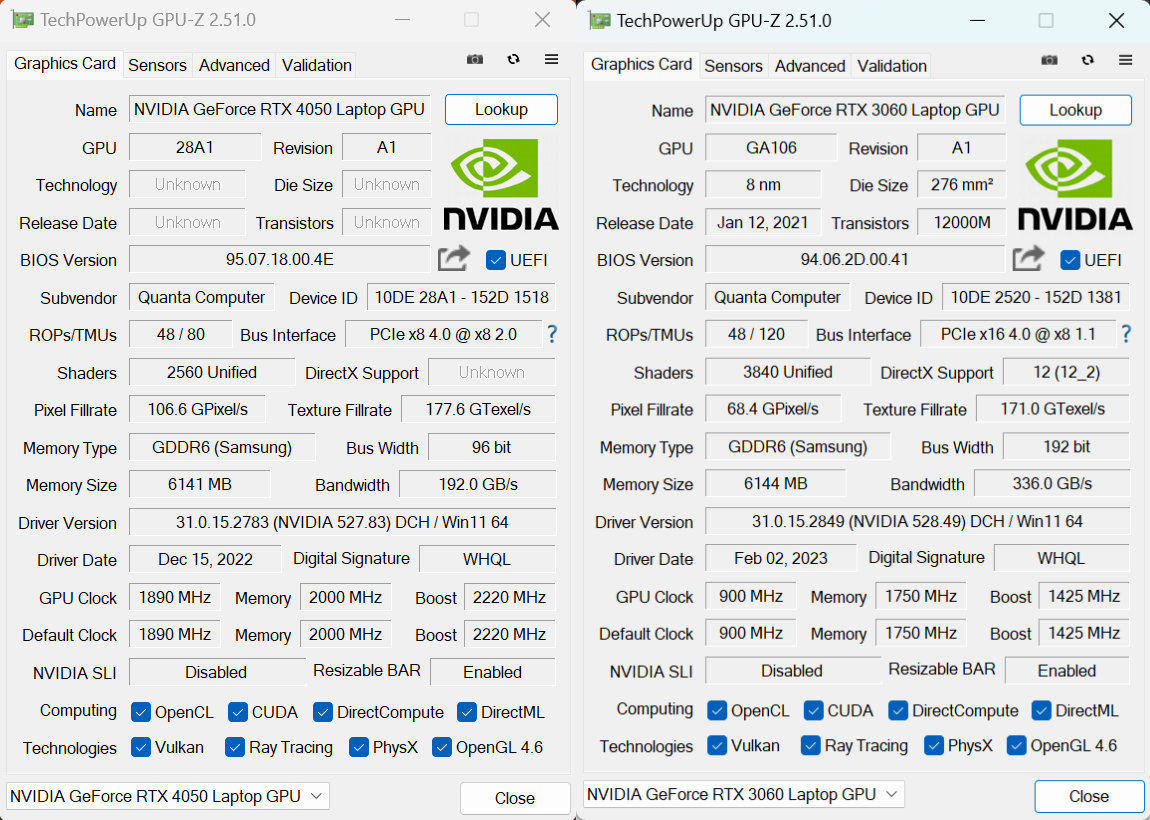
Task: Click the camera screenshot icon in RTX 4050 window
Action: (474, 59)
